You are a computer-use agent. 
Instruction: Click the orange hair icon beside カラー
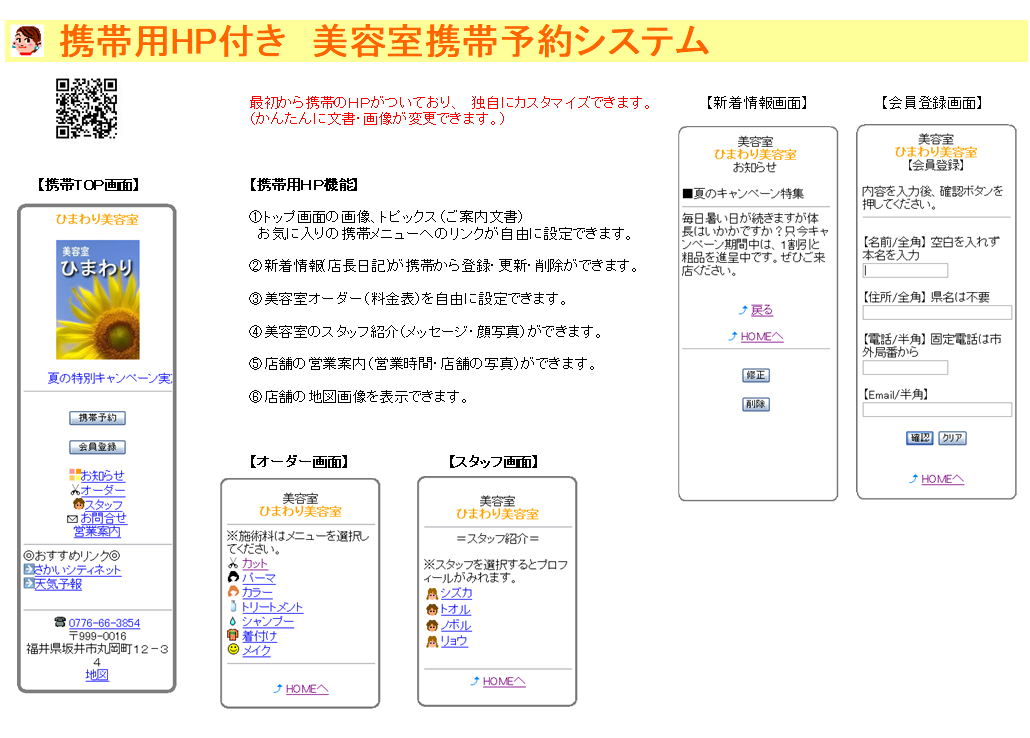click(233, 592)
